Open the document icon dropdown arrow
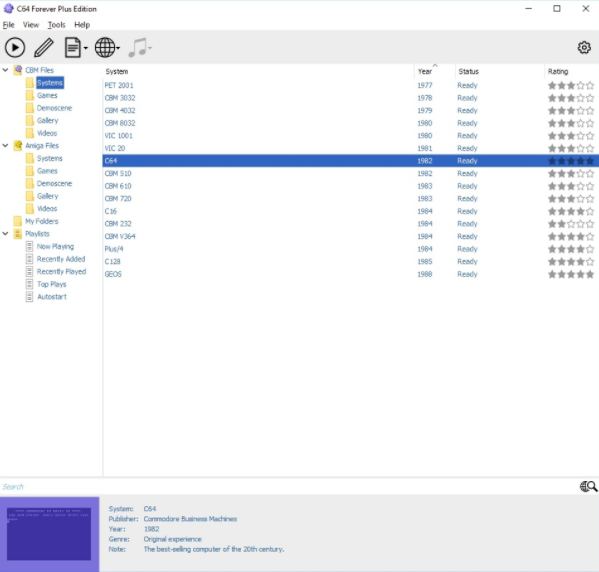Image resolution: width=599 pixels, height=572 pixels. (x=86, y=48)
